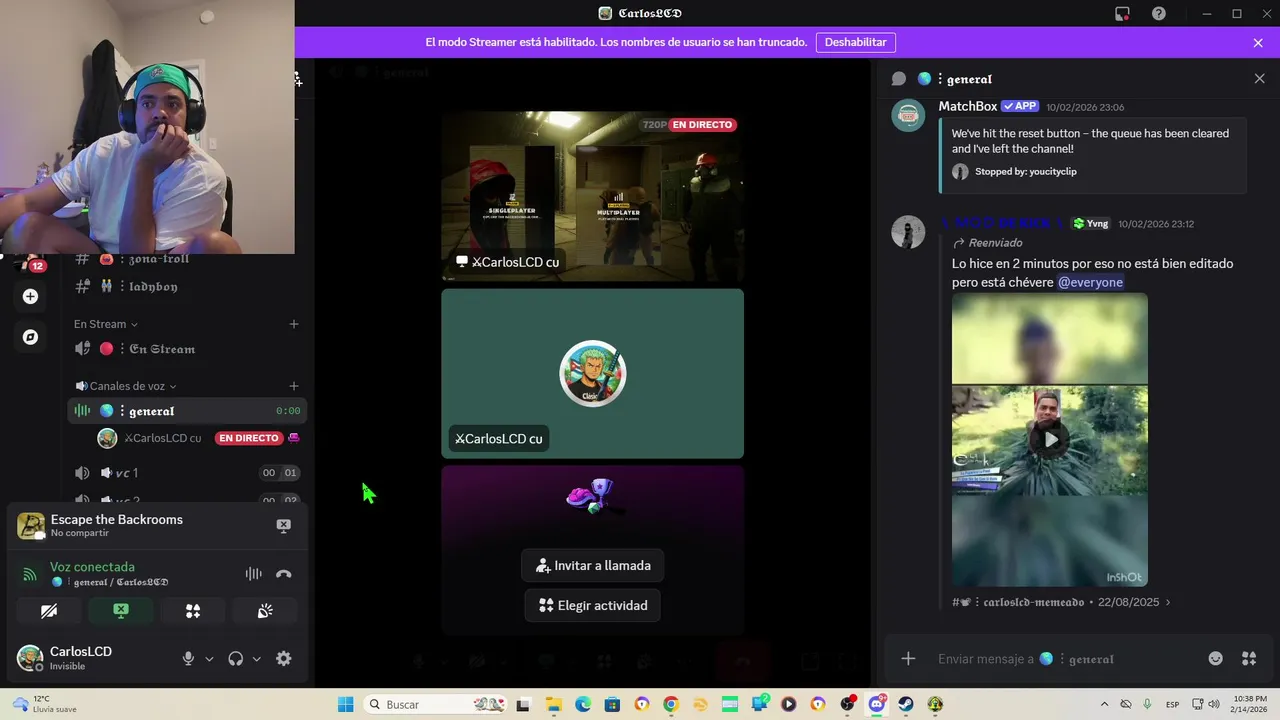Collapse Canales de voz category

[x=126, y=386]
